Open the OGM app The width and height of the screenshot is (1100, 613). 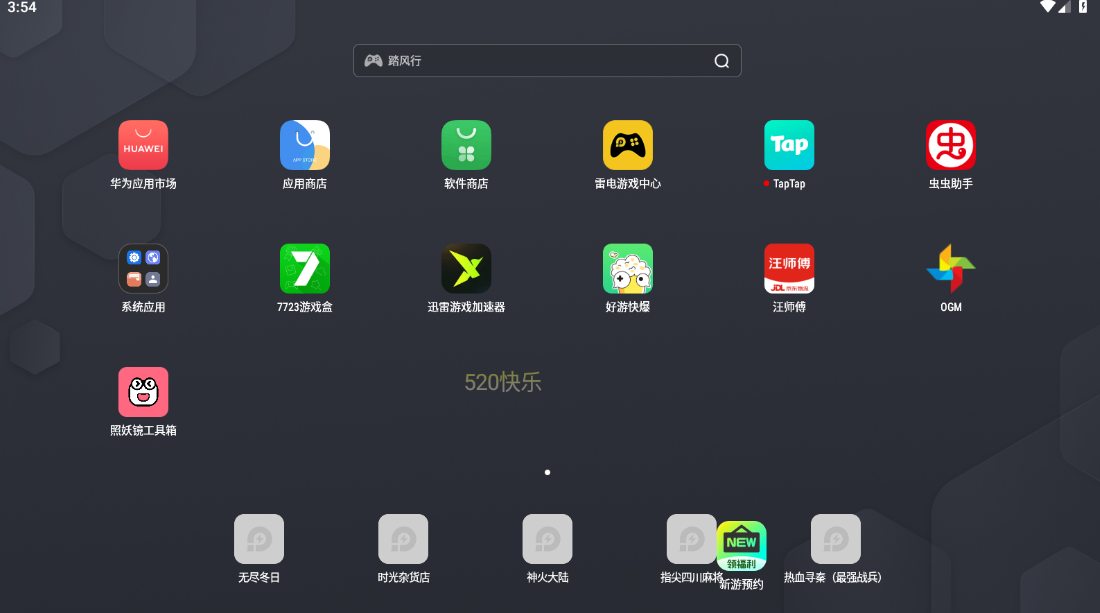point(950,267)
